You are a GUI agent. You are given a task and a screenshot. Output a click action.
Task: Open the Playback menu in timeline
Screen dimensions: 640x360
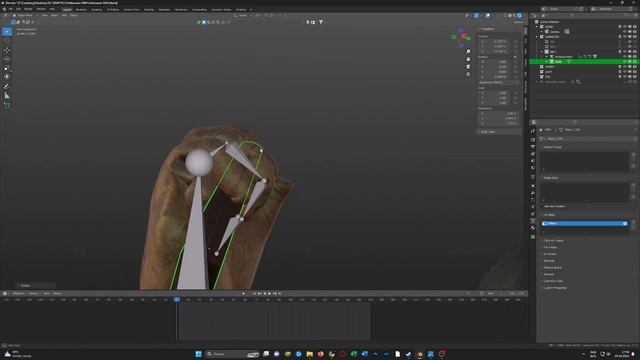[18, 293]
